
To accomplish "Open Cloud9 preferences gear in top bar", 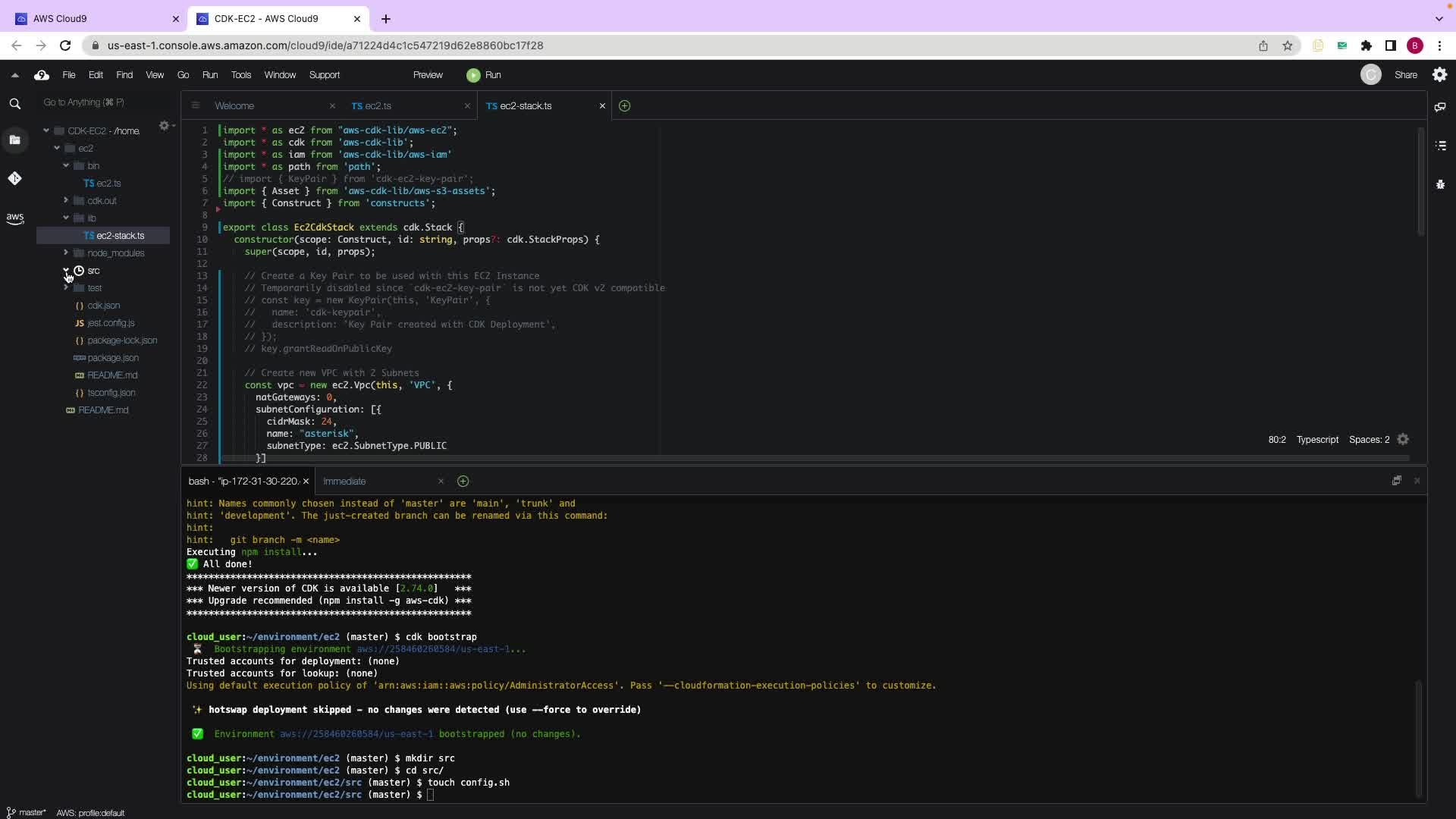I will coord(1439,74).
